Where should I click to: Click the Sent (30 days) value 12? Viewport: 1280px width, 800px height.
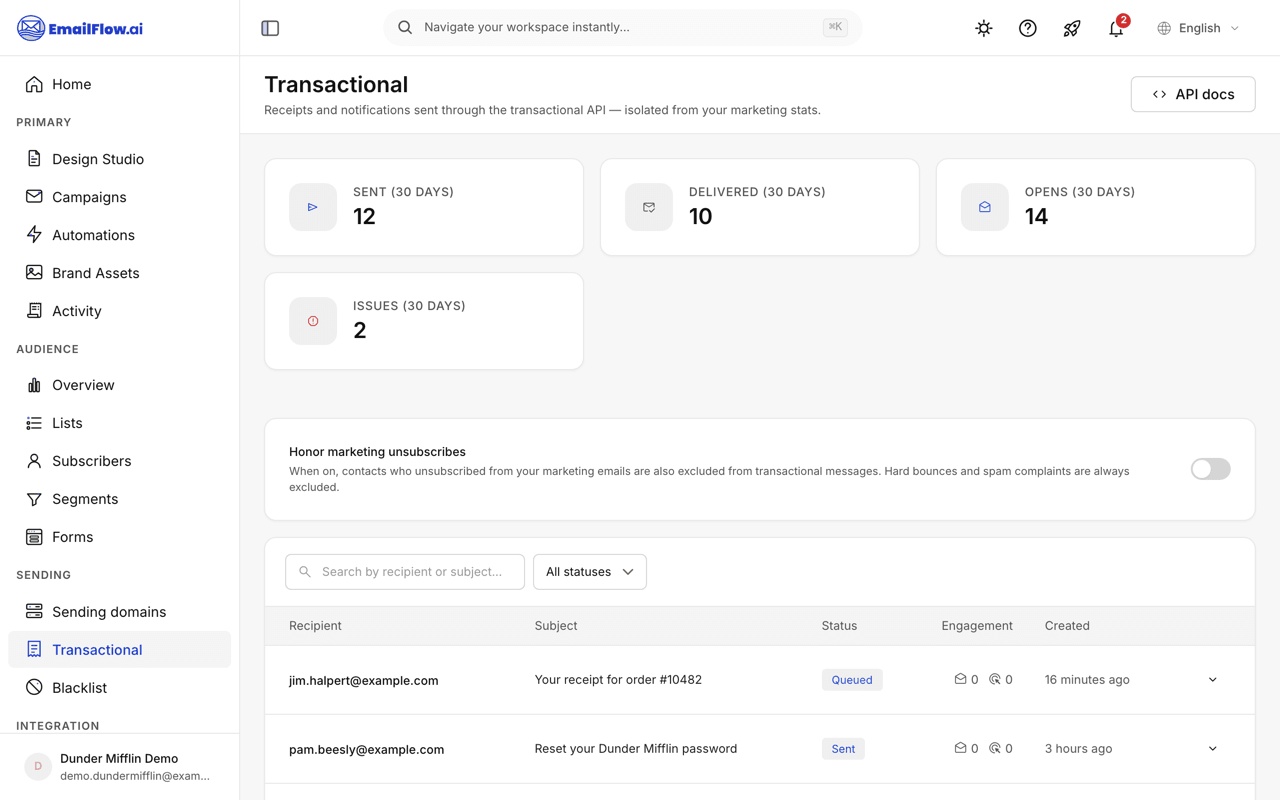pyautogui.click(x=364, y=217)
